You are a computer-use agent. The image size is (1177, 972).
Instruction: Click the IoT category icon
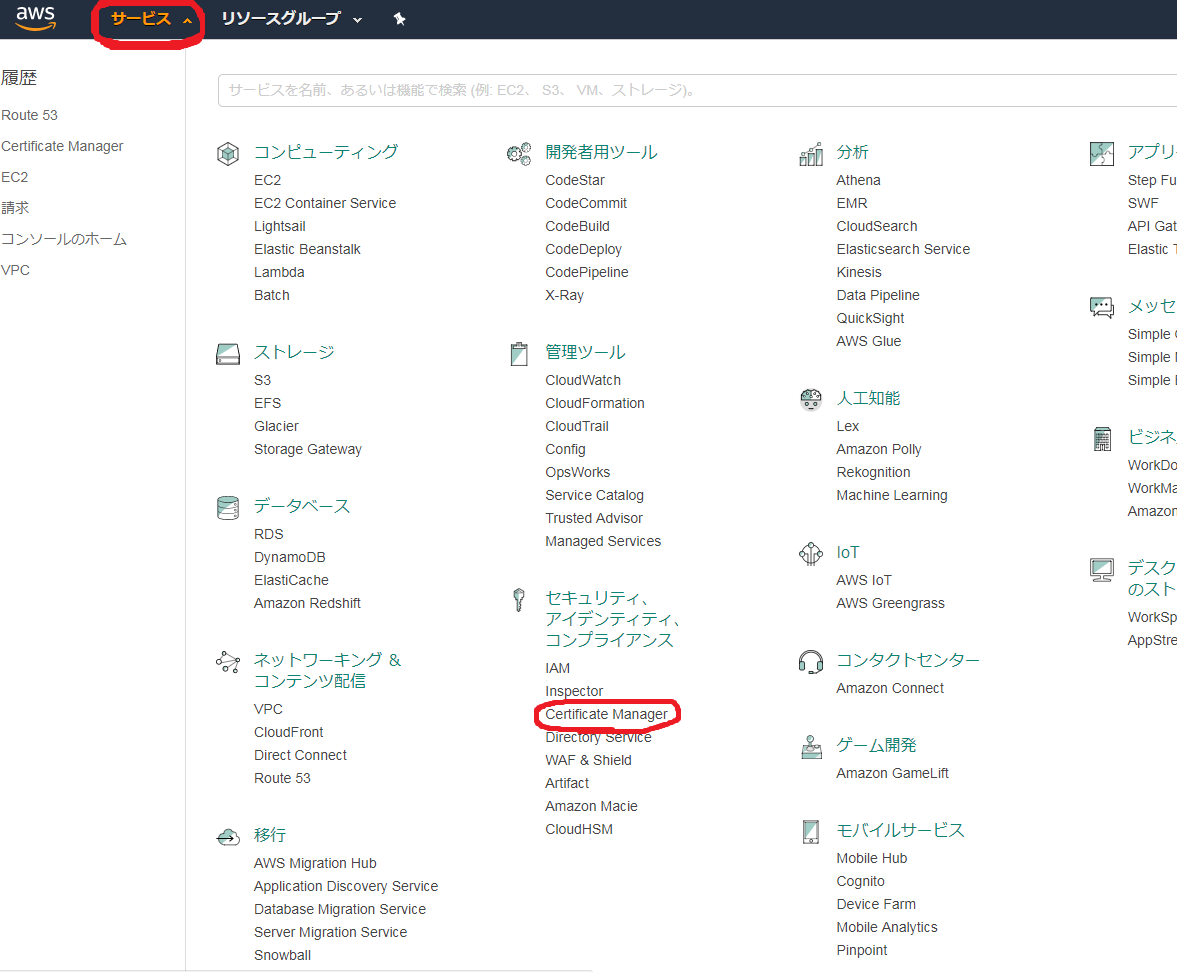point(811,554)
